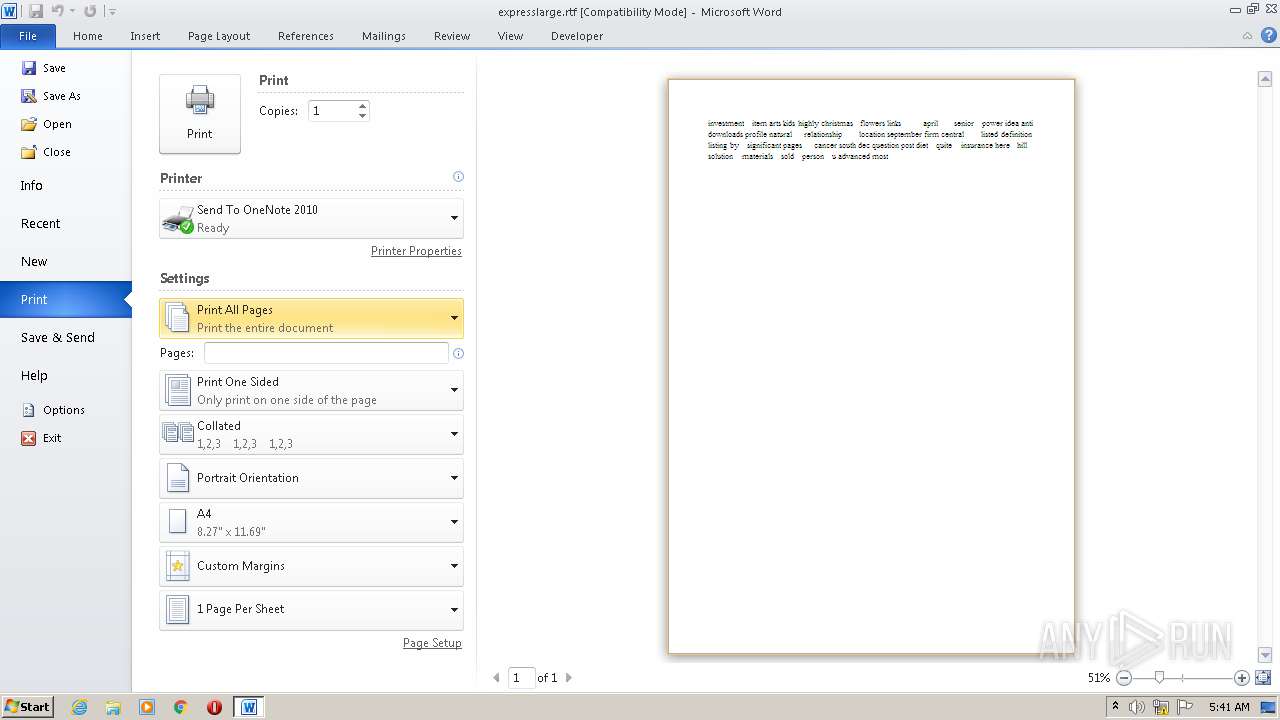Click Word Help question mark icon

coord(1268,35)
